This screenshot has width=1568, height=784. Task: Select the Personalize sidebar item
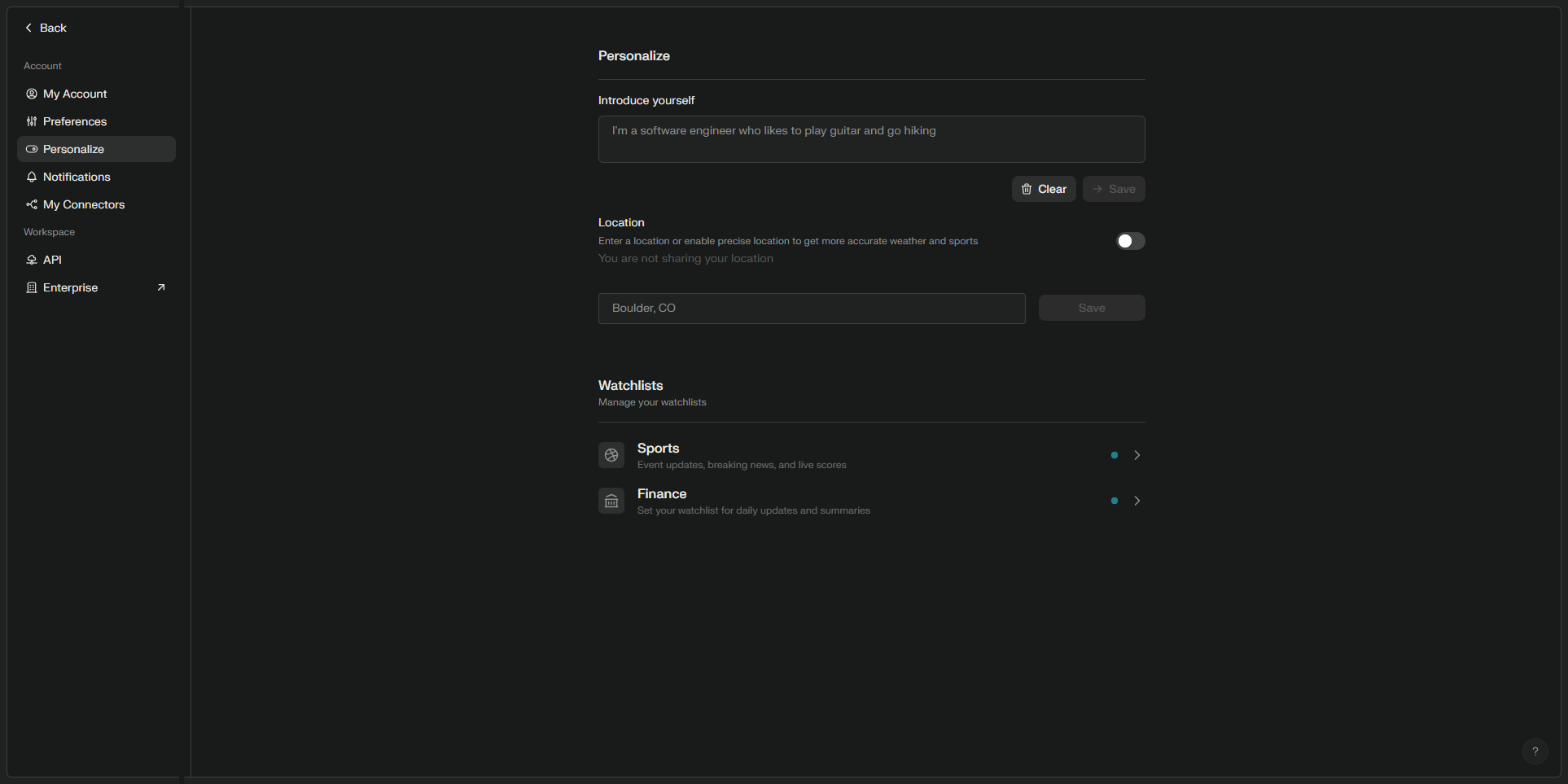click(73, 149)
